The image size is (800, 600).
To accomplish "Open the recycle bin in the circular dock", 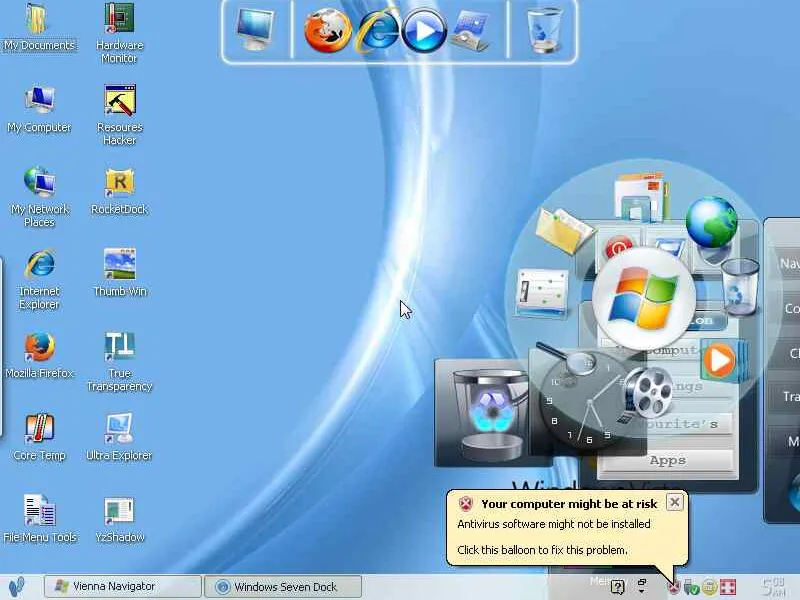I will pyautogui.click(x=740, y=287).
